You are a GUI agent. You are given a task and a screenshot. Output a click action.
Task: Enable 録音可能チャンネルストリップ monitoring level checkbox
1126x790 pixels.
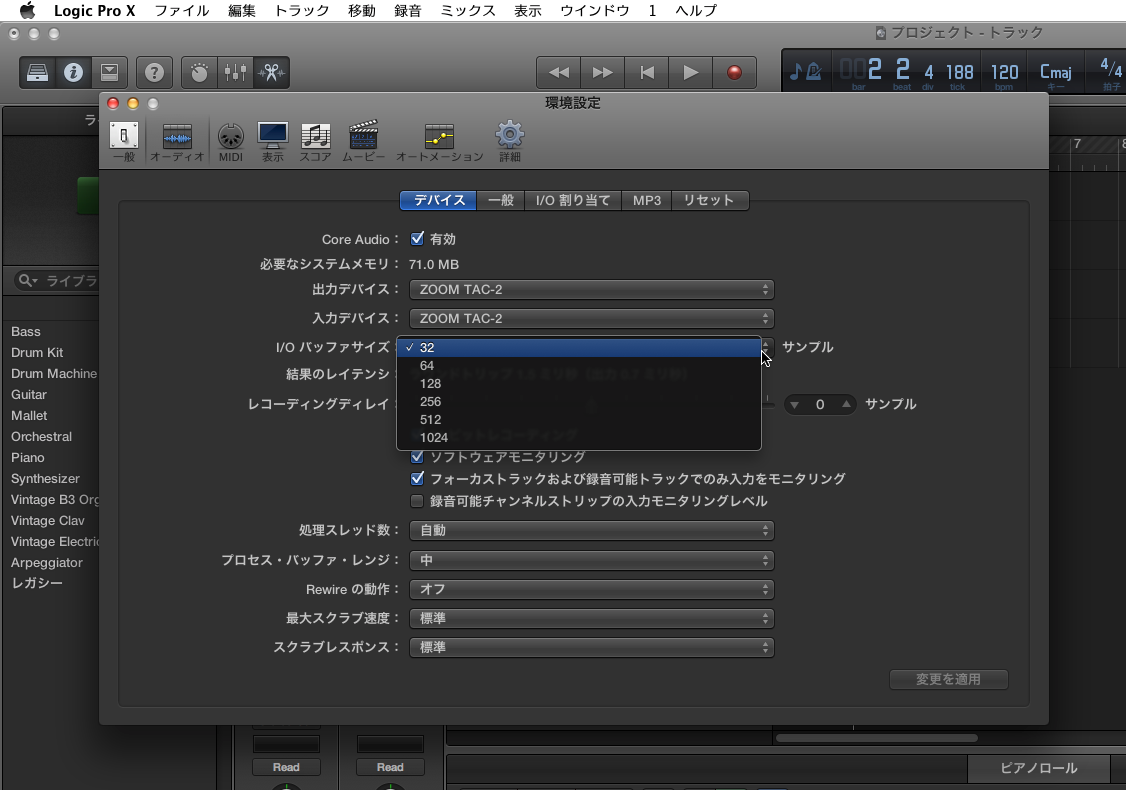(x=417, y=501)
